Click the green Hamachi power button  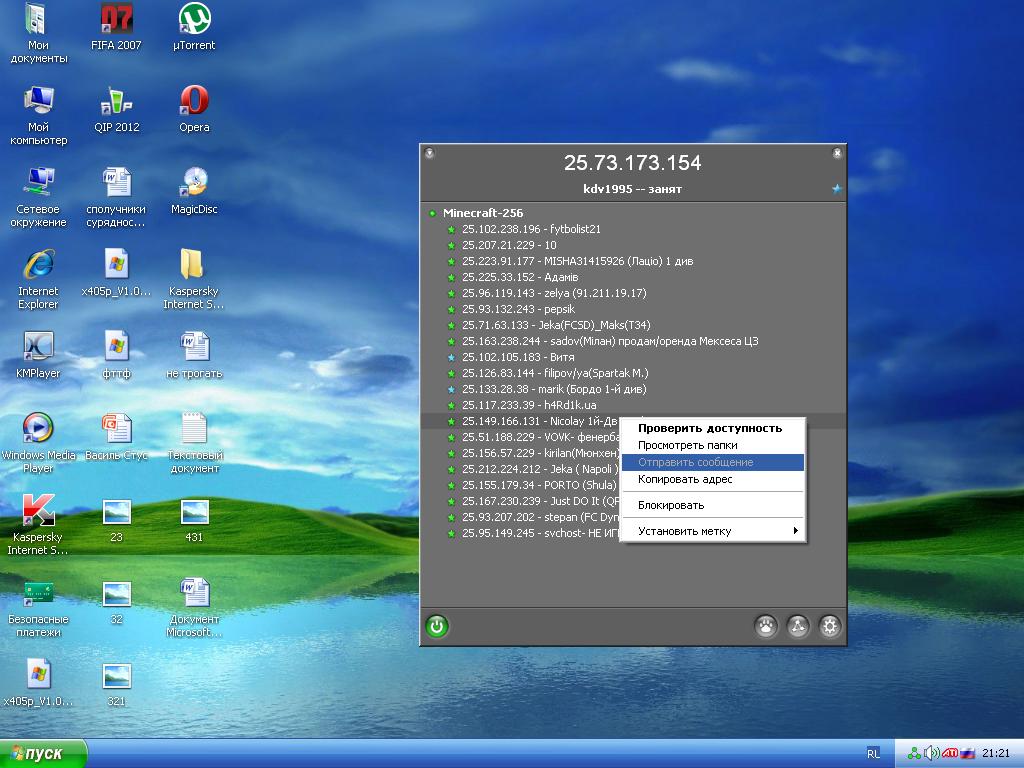436,627
